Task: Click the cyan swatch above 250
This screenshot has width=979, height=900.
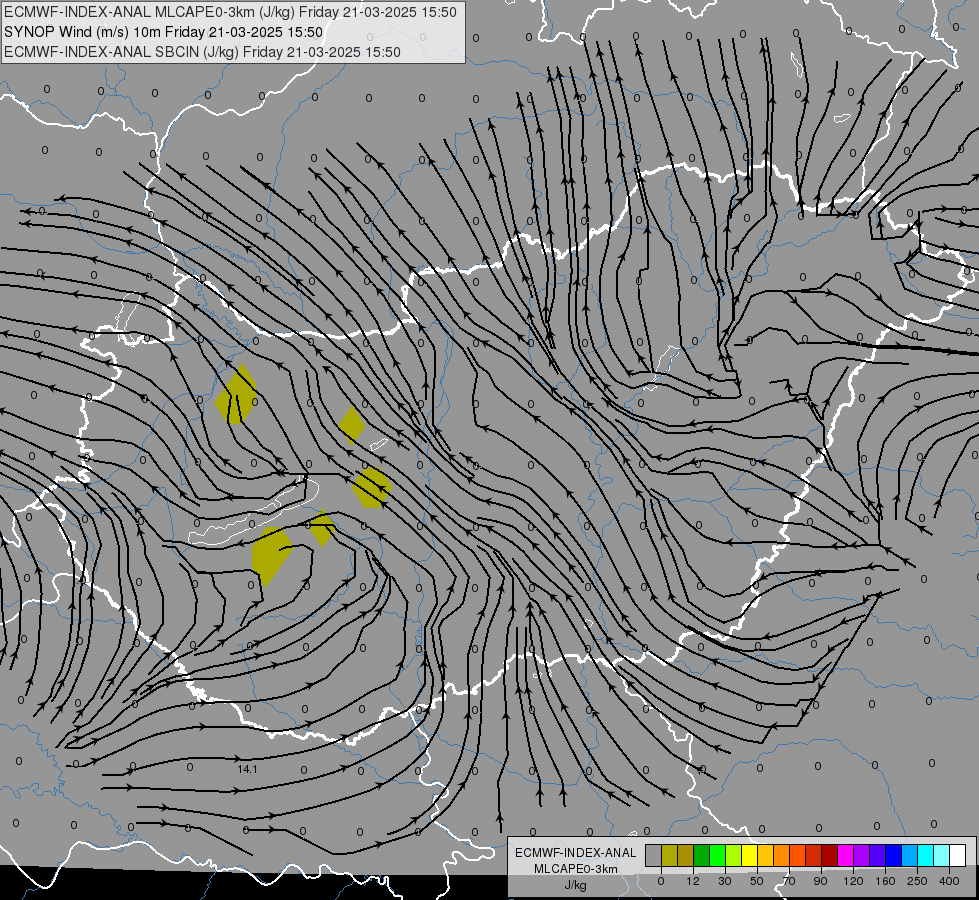Action: 925,855
